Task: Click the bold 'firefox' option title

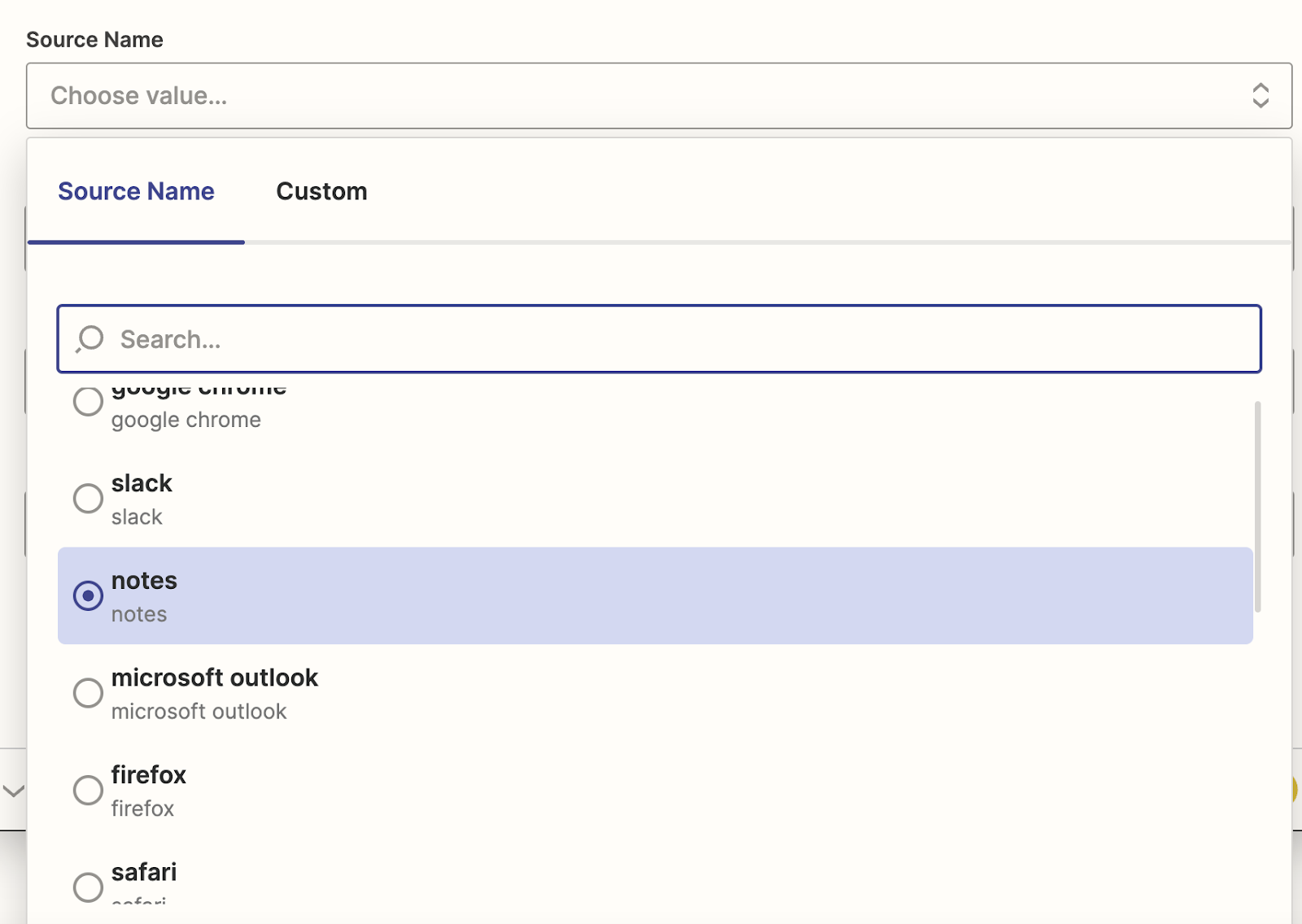Action: point(148,774)
